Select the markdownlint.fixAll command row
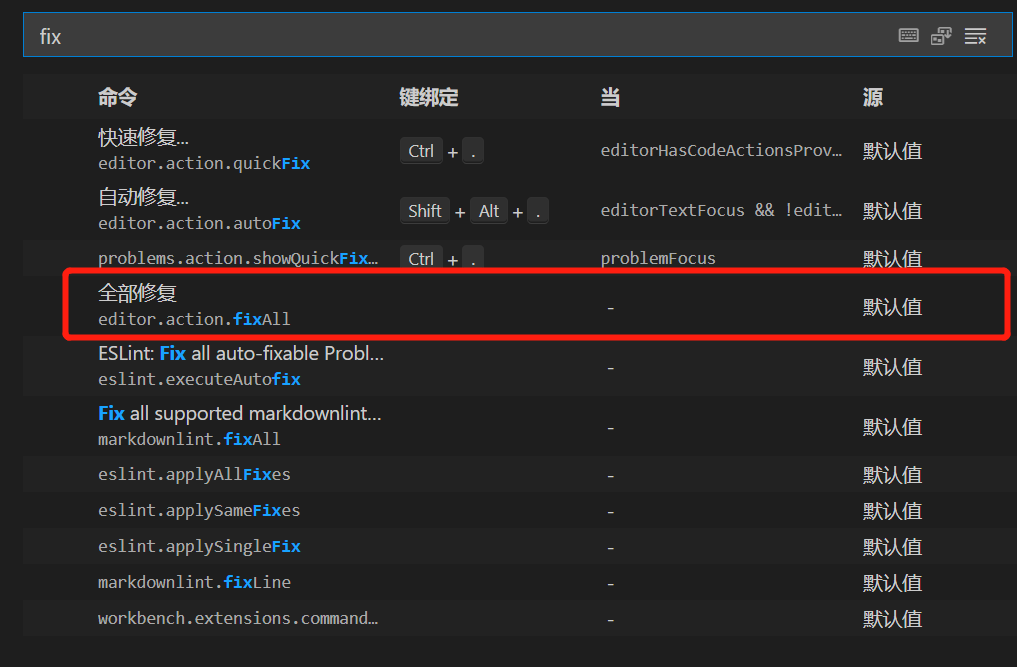The image size is (1017, 667). (x=240, y=426)
